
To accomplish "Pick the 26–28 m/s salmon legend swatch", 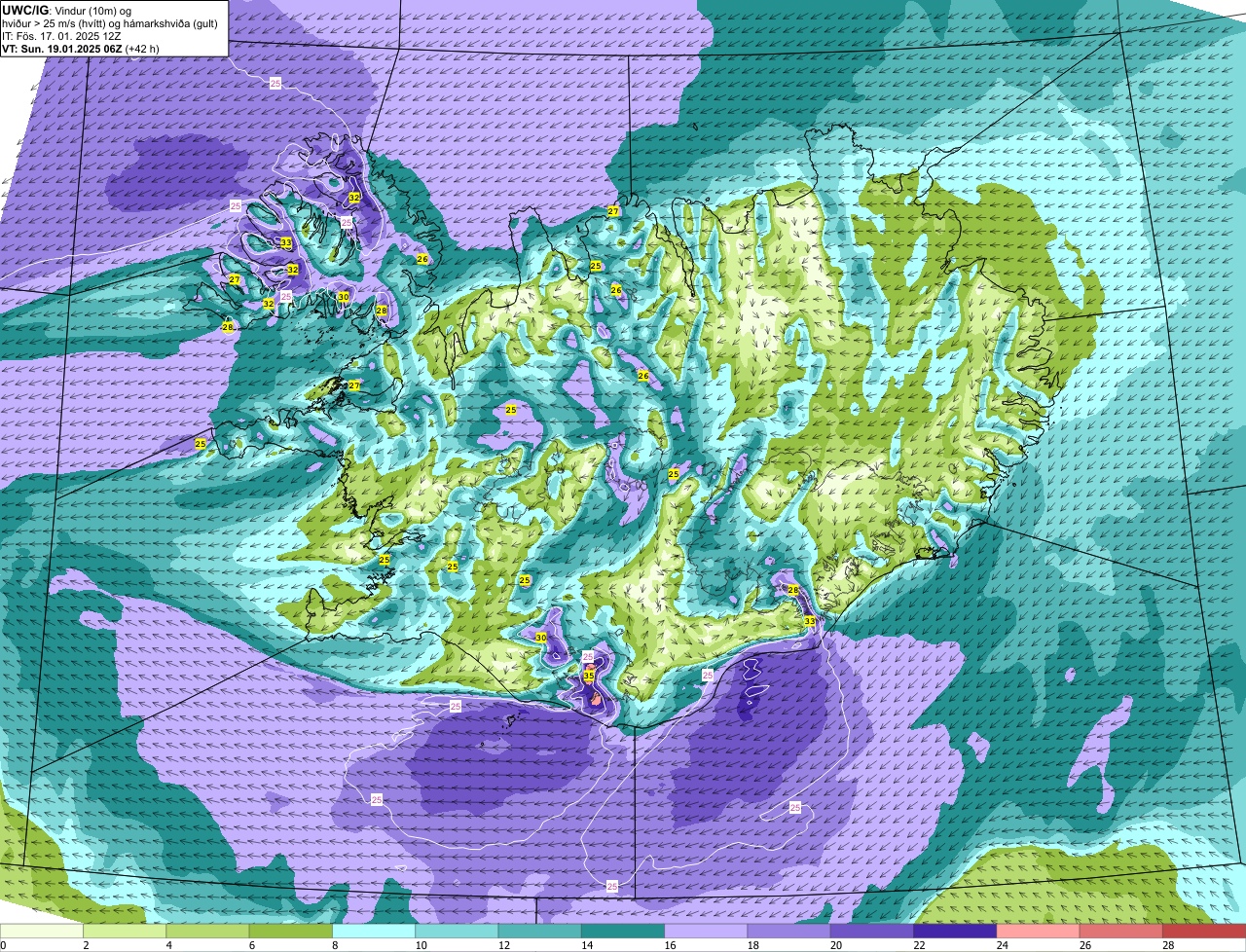I will click(1121, 931).
